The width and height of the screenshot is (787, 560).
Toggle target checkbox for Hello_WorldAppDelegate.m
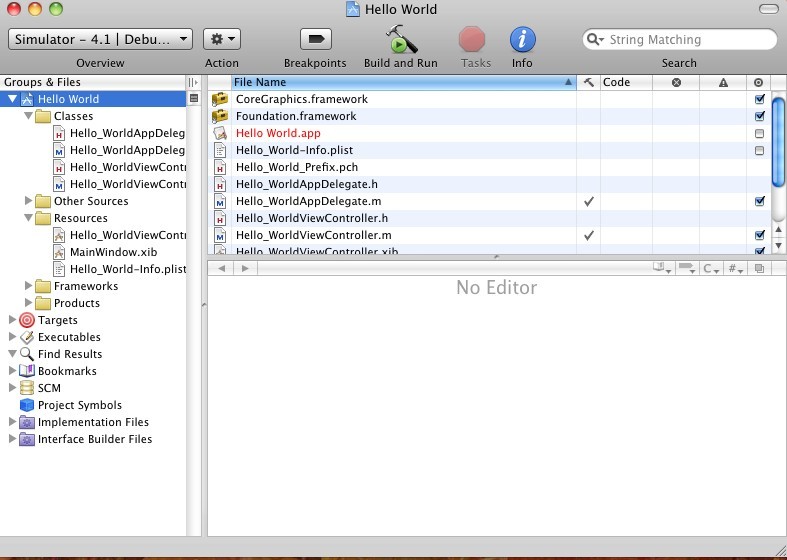(759, 201)
